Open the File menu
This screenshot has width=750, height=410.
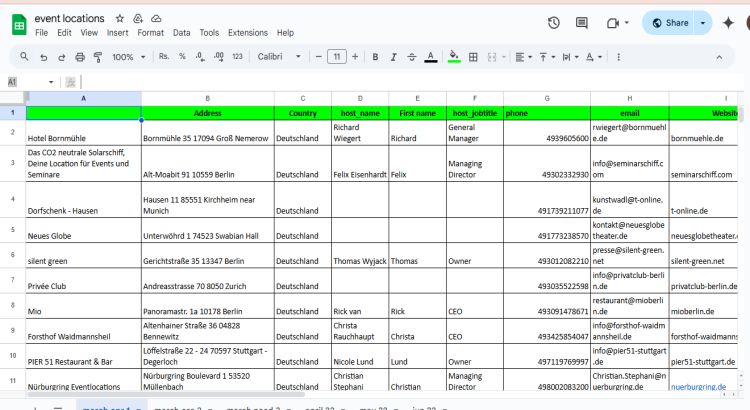click(x=42, y=33)
